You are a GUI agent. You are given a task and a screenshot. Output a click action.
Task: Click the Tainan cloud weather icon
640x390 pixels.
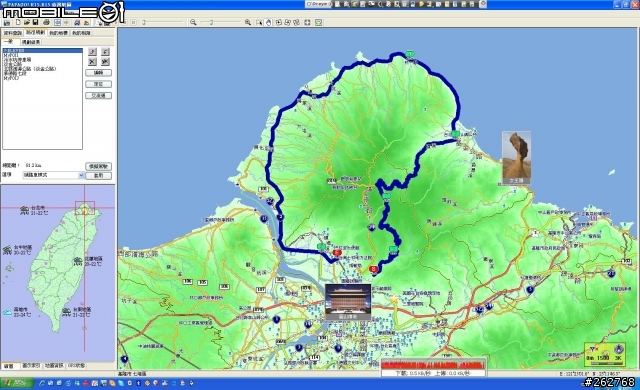pyautogui.click(x=7, y=312)
